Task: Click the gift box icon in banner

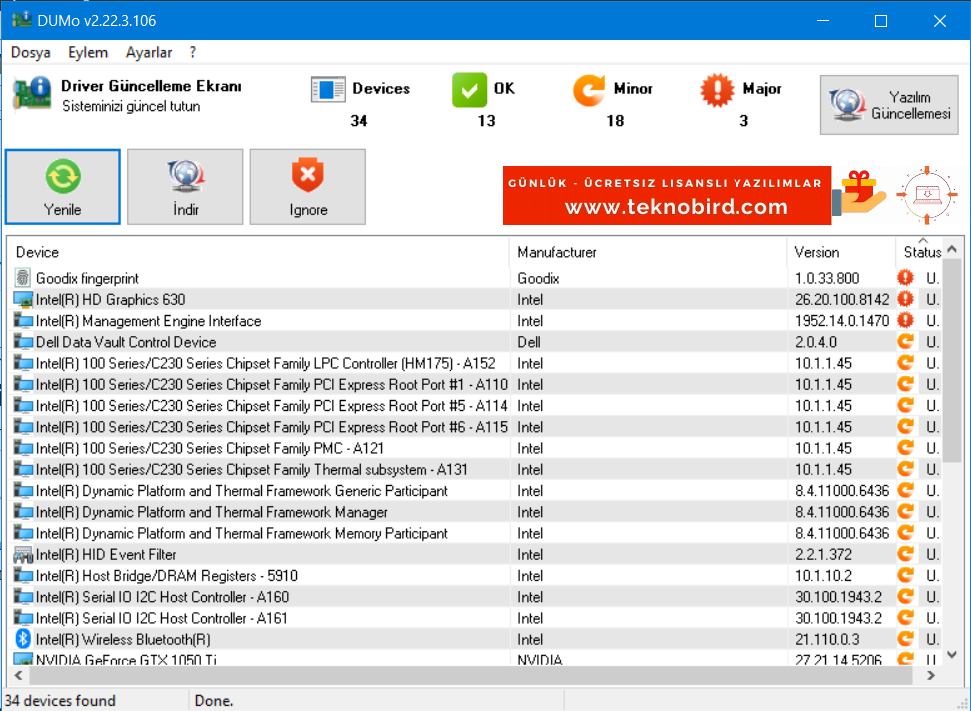Action: (x=858, y=193)
